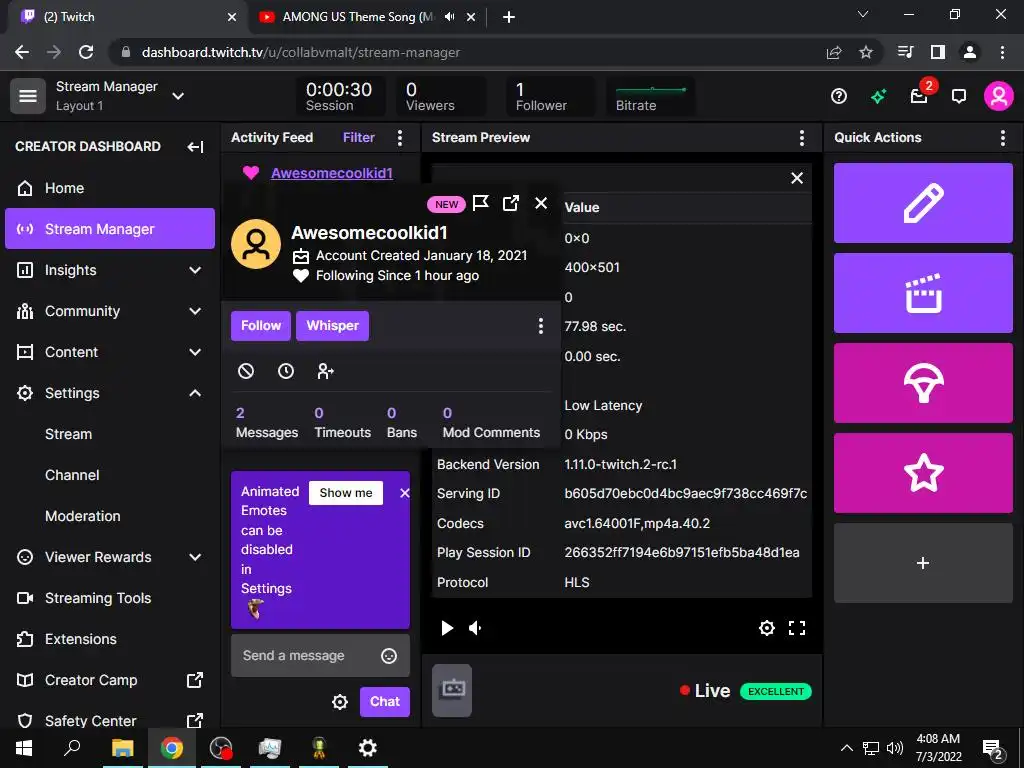This screenshot has height=768, width=1024.
Task: Open Stream Preview options menu
Action: (801, 138)
